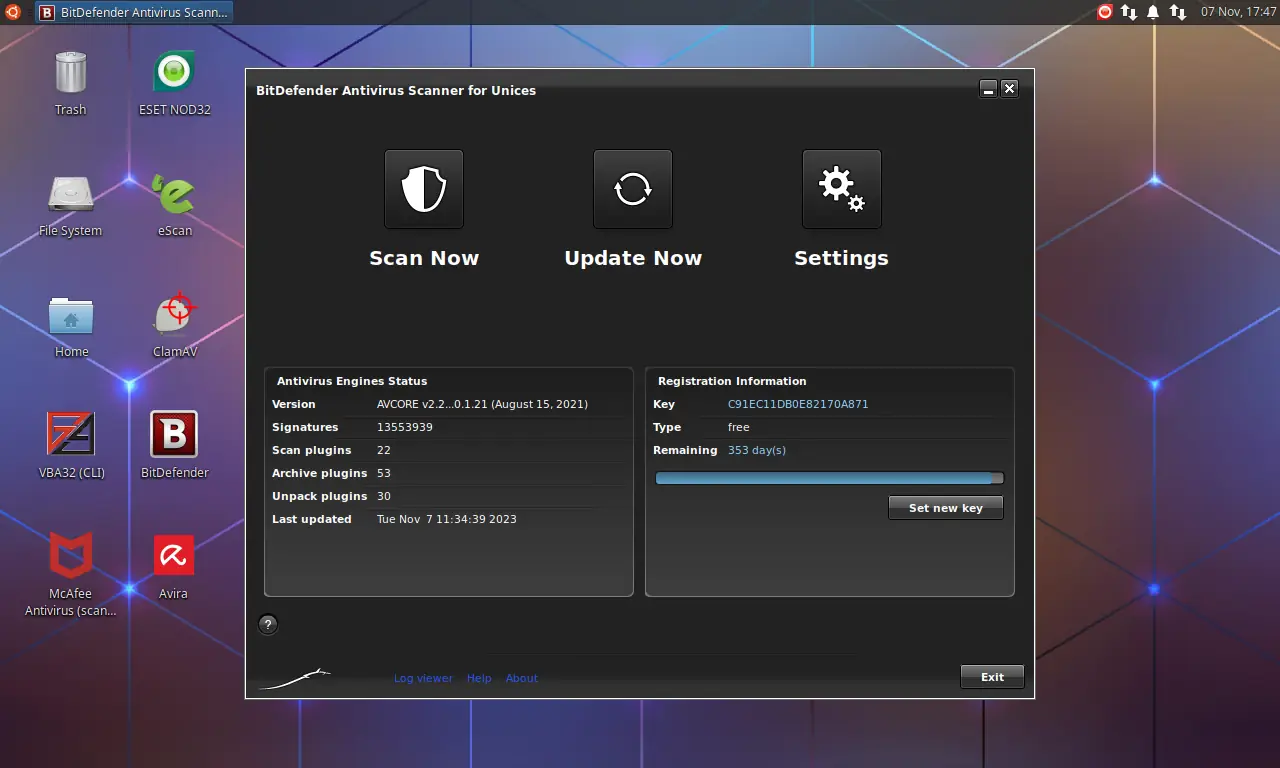Click the remaining license progress bar
The width and height of the screenshot is (1280, 768).
pyautogui.click(x=829, y=479)
